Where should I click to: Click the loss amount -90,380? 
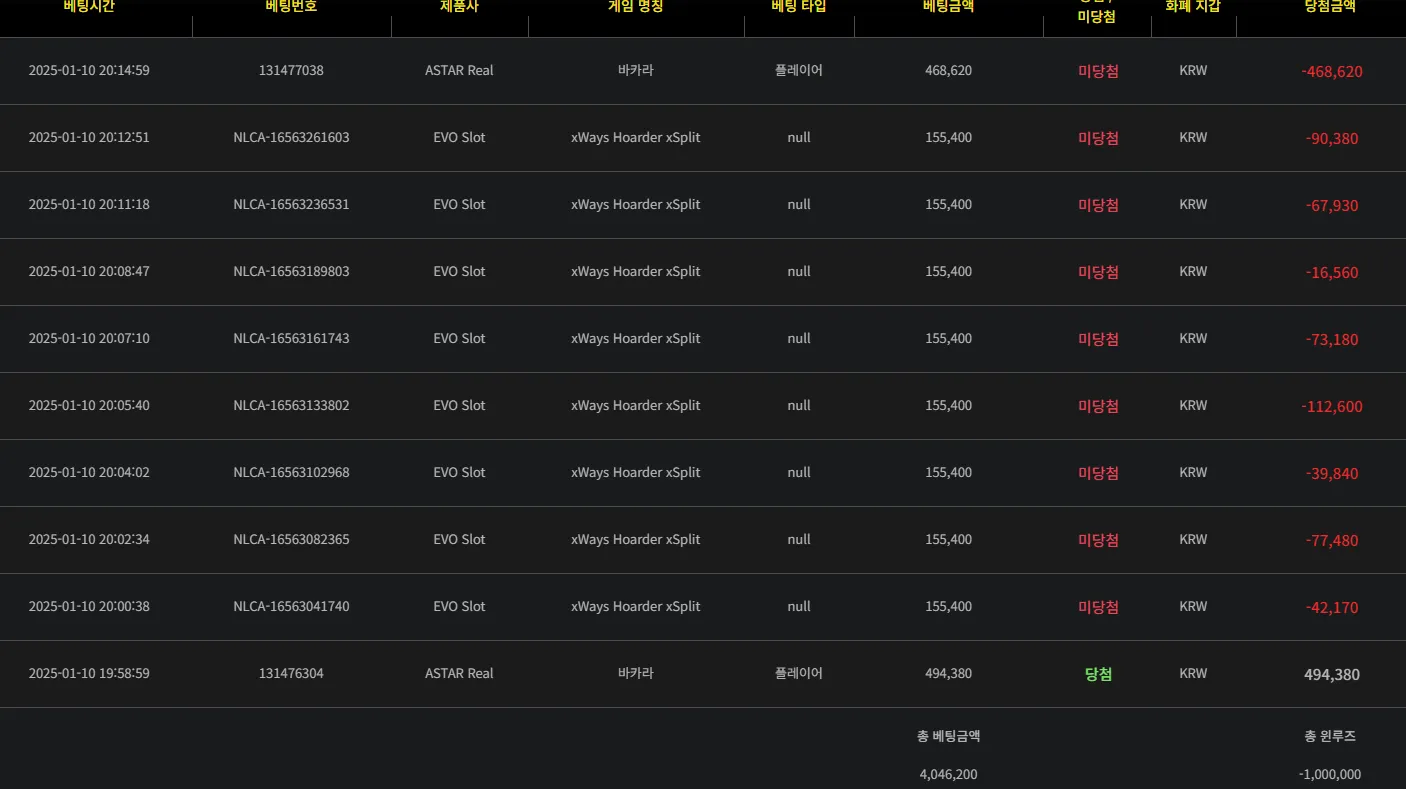1332,139
